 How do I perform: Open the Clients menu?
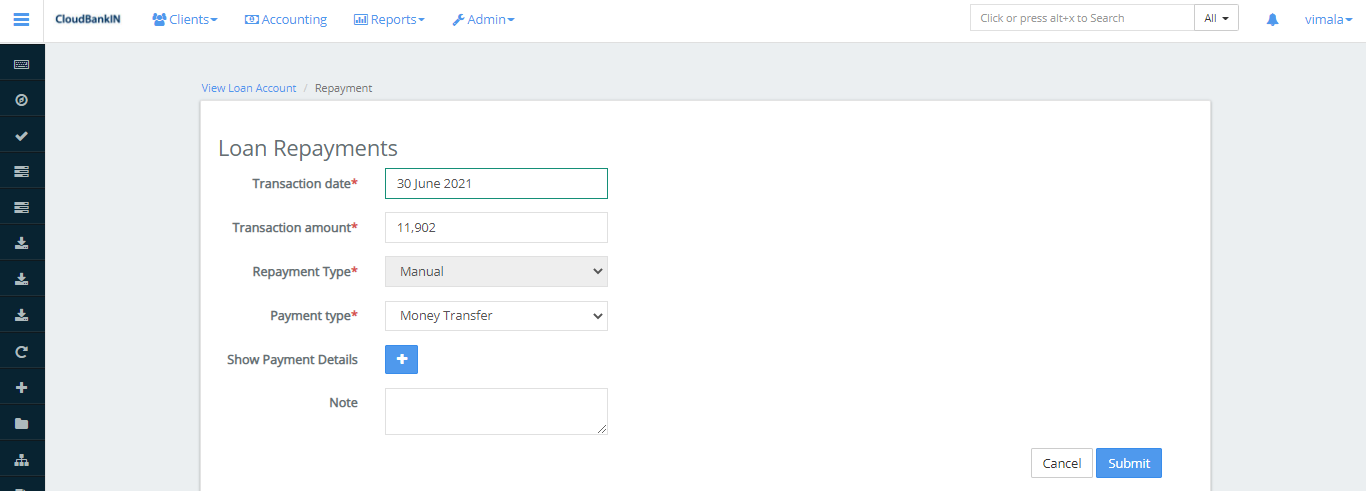pos(185,19)
